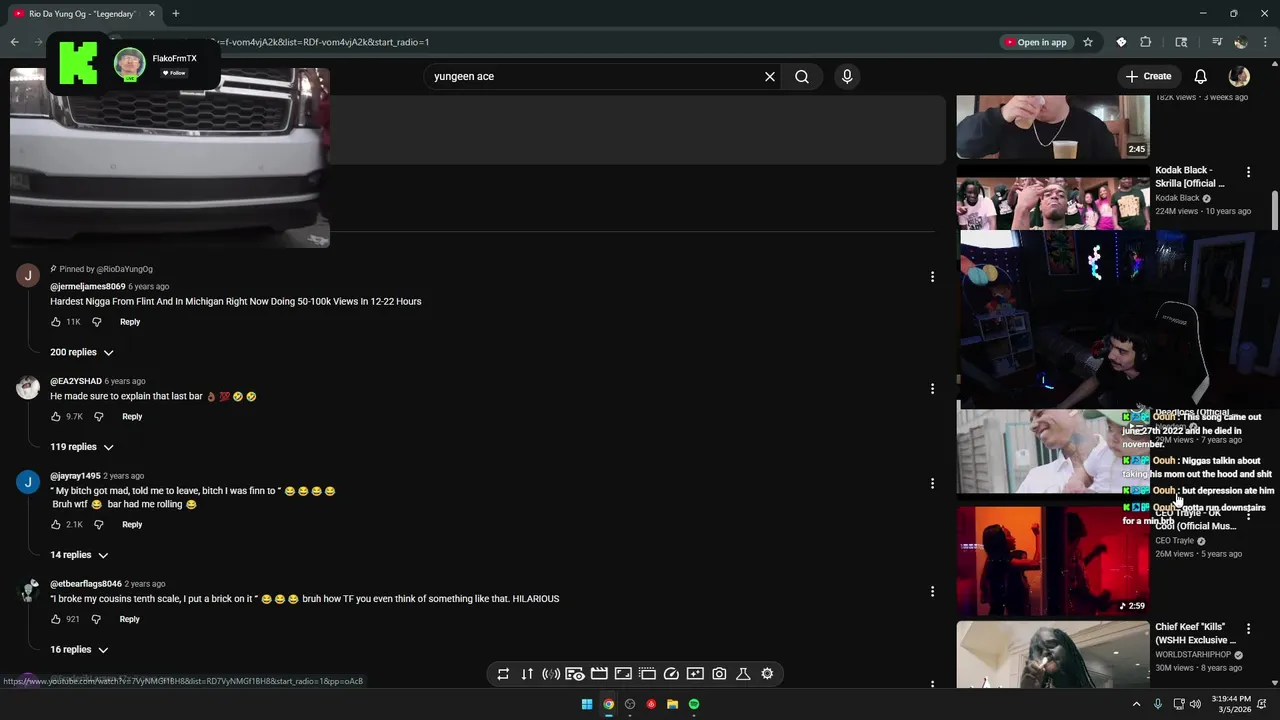Like the @EA2YSHAD comment
Viewport: 1280px width, 720px height.
[x=56, y=417]
